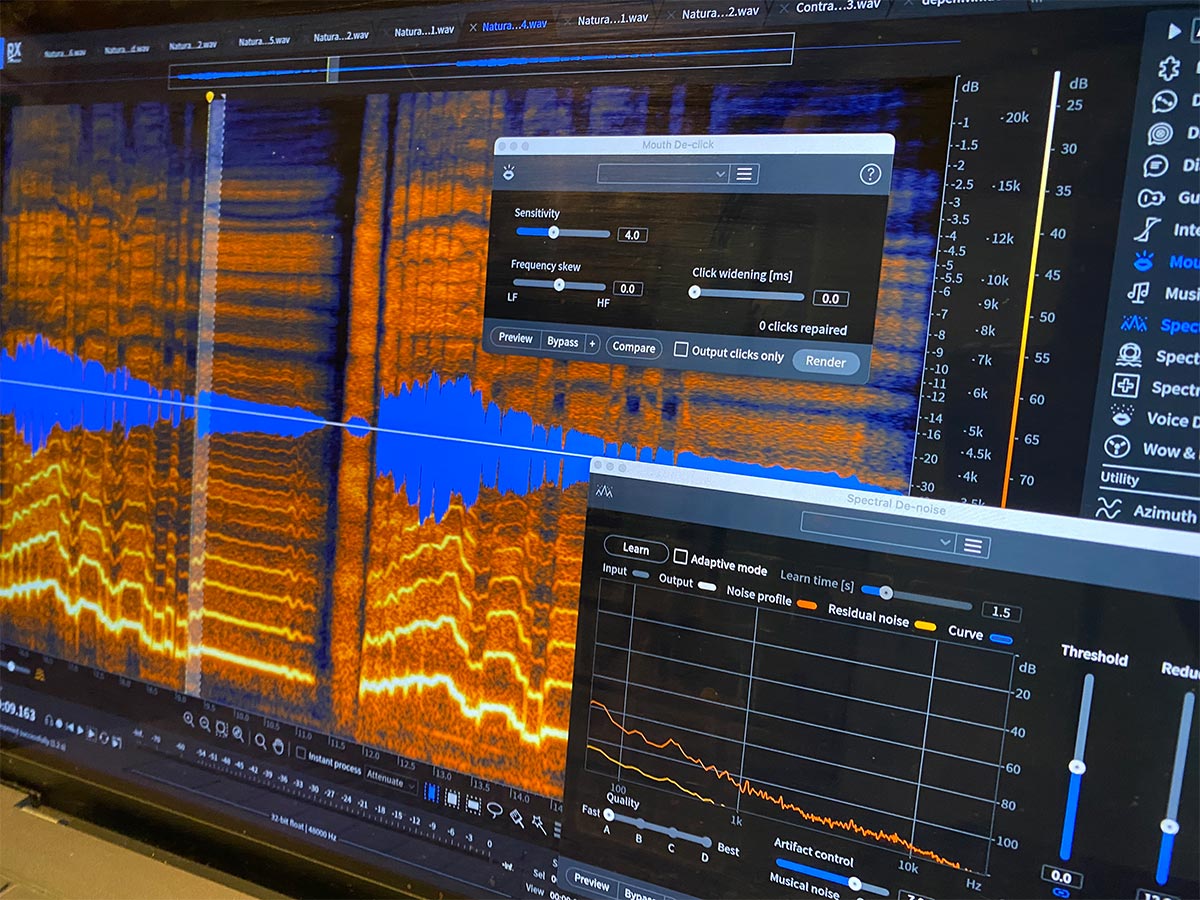Open the Mouth De-click preset dropdown

click(x=664, y=174)
